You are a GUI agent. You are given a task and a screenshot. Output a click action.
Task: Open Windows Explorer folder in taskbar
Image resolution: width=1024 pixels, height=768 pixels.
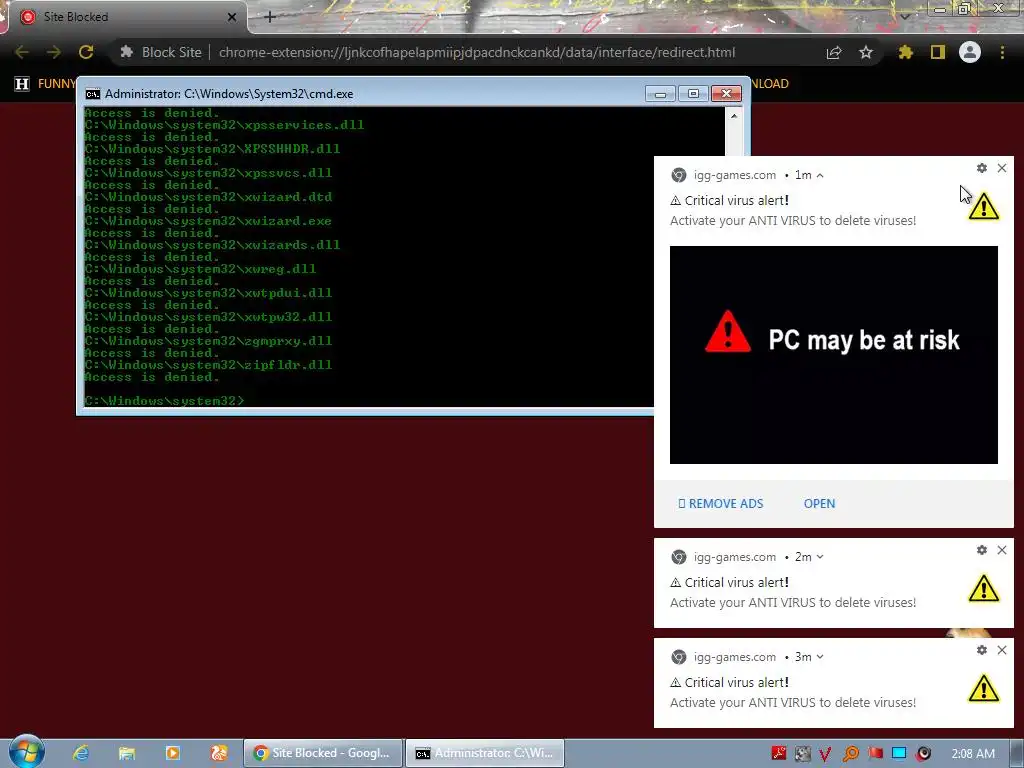127,753
